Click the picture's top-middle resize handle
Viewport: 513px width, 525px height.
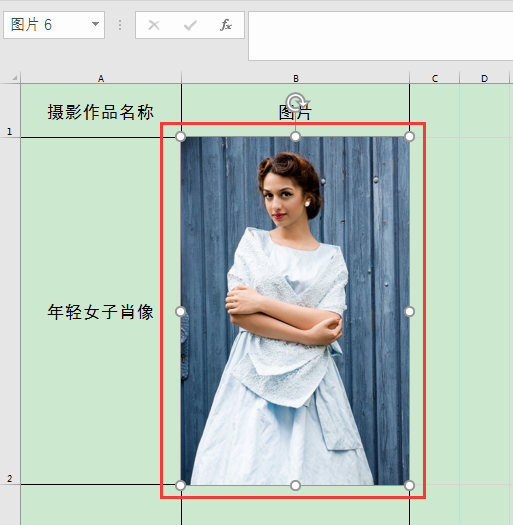(295, 136)
